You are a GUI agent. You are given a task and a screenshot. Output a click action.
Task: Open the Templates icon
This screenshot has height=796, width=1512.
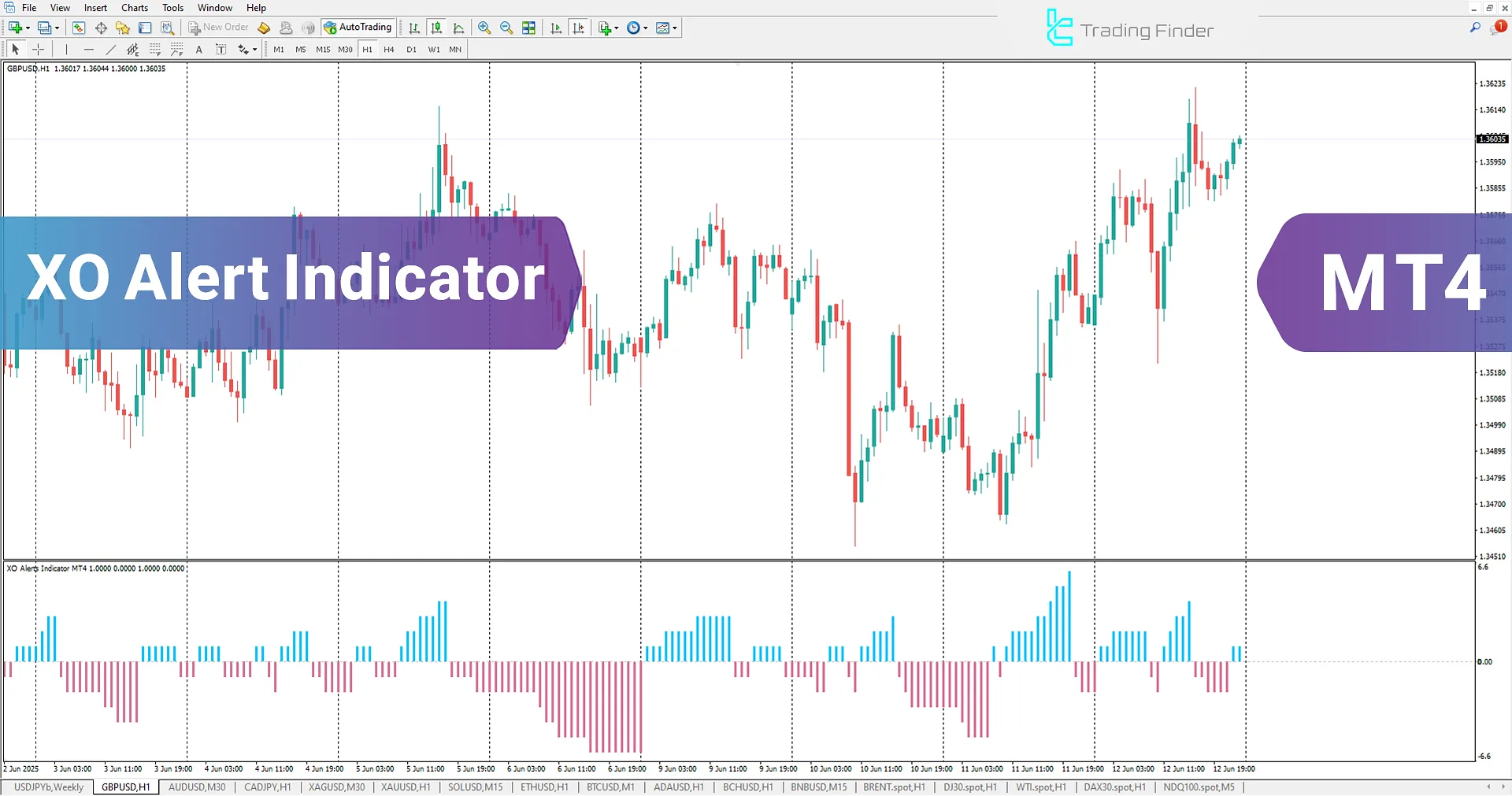point(662,28)
